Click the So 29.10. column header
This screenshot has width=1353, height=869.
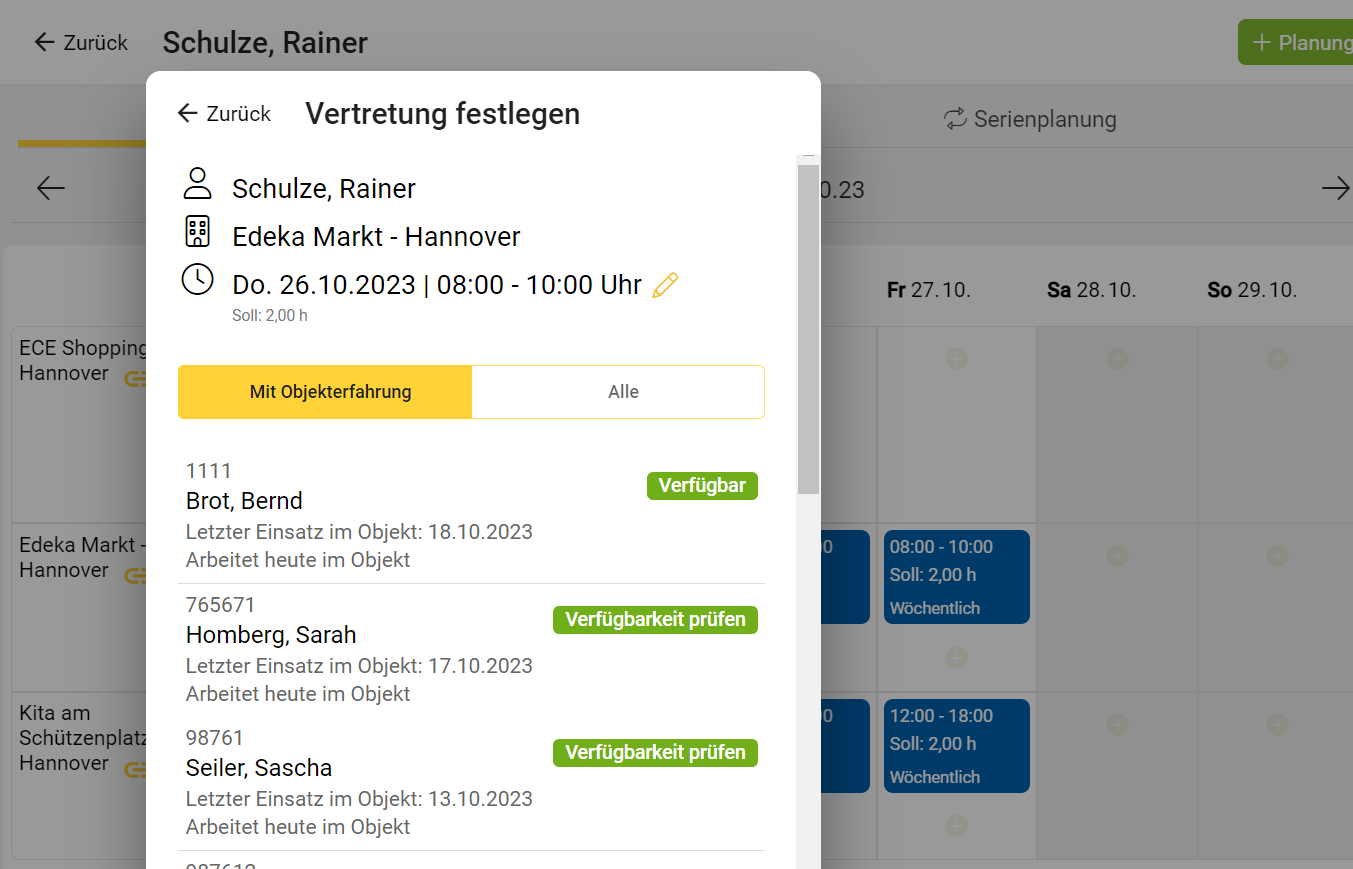point(1252,291)
